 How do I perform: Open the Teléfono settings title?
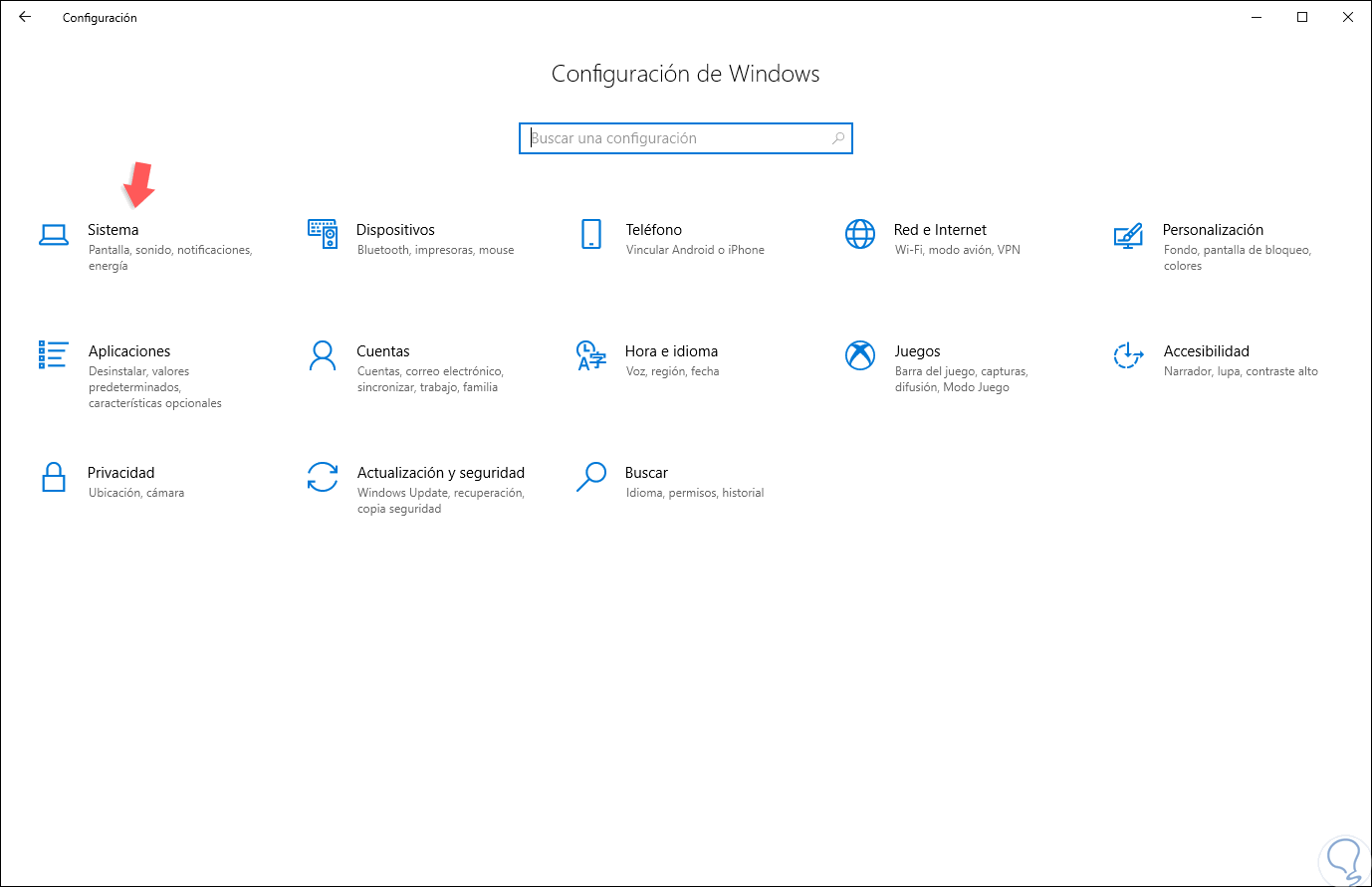654,230
